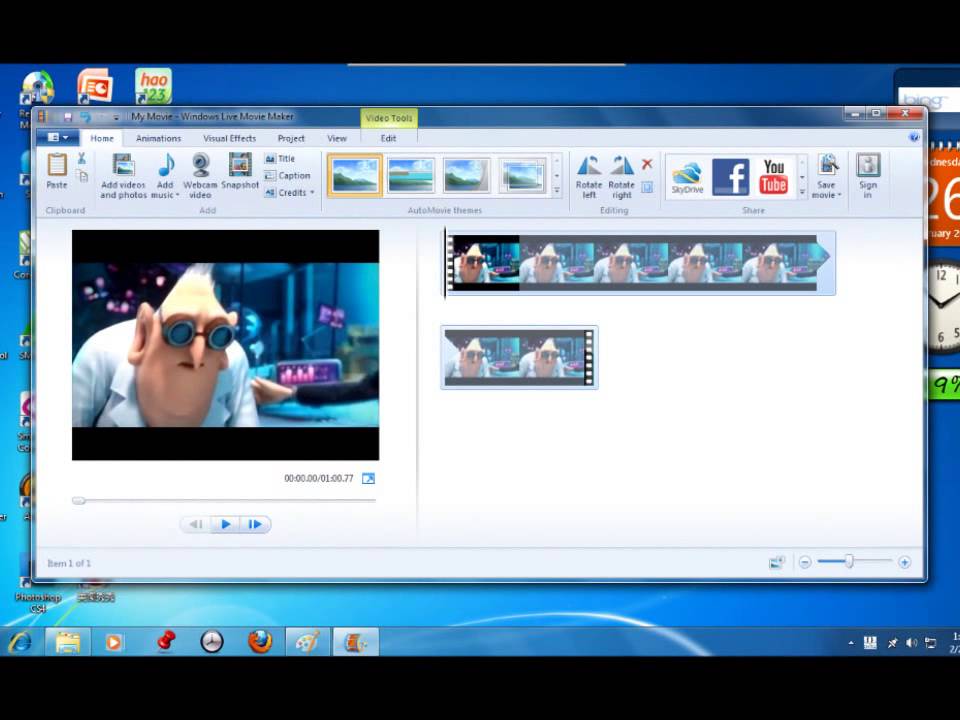Cut selection with the scissors icon
Viewport: 960px width, 720px height.
[x=81, y=159]
